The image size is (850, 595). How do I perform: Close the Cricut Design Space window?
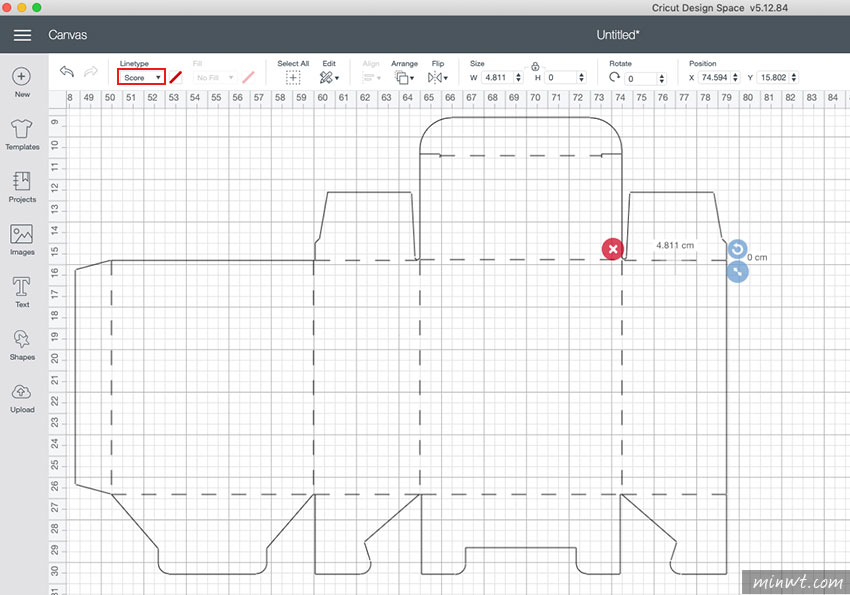[7, 8]
